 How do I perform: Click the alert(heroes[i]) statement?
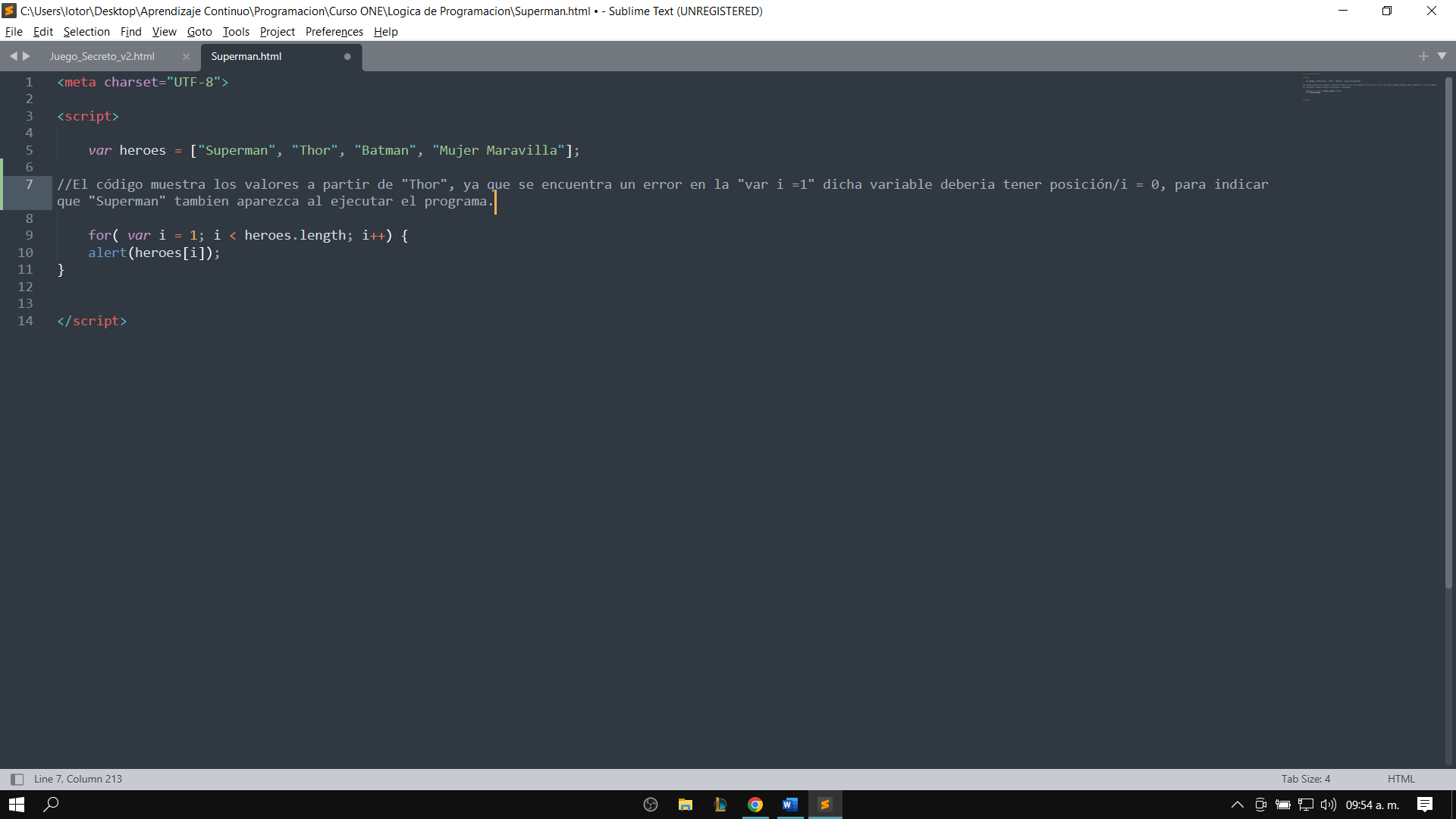pos(154,253)
